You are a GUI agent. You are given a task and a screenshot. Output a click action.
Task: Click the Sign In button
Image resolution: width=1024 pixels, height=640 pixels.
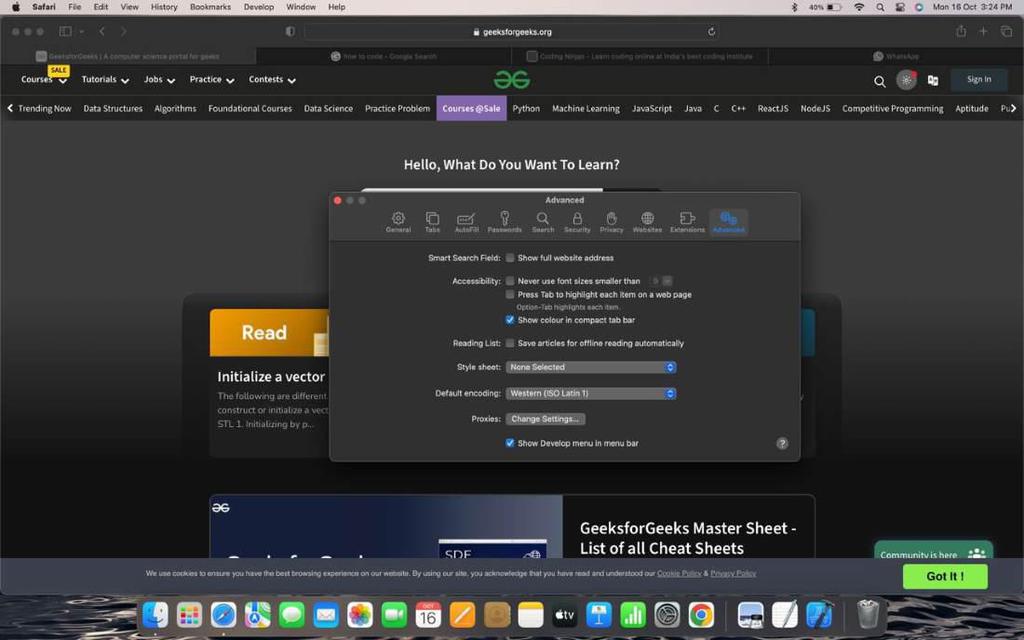pos(979,80)
